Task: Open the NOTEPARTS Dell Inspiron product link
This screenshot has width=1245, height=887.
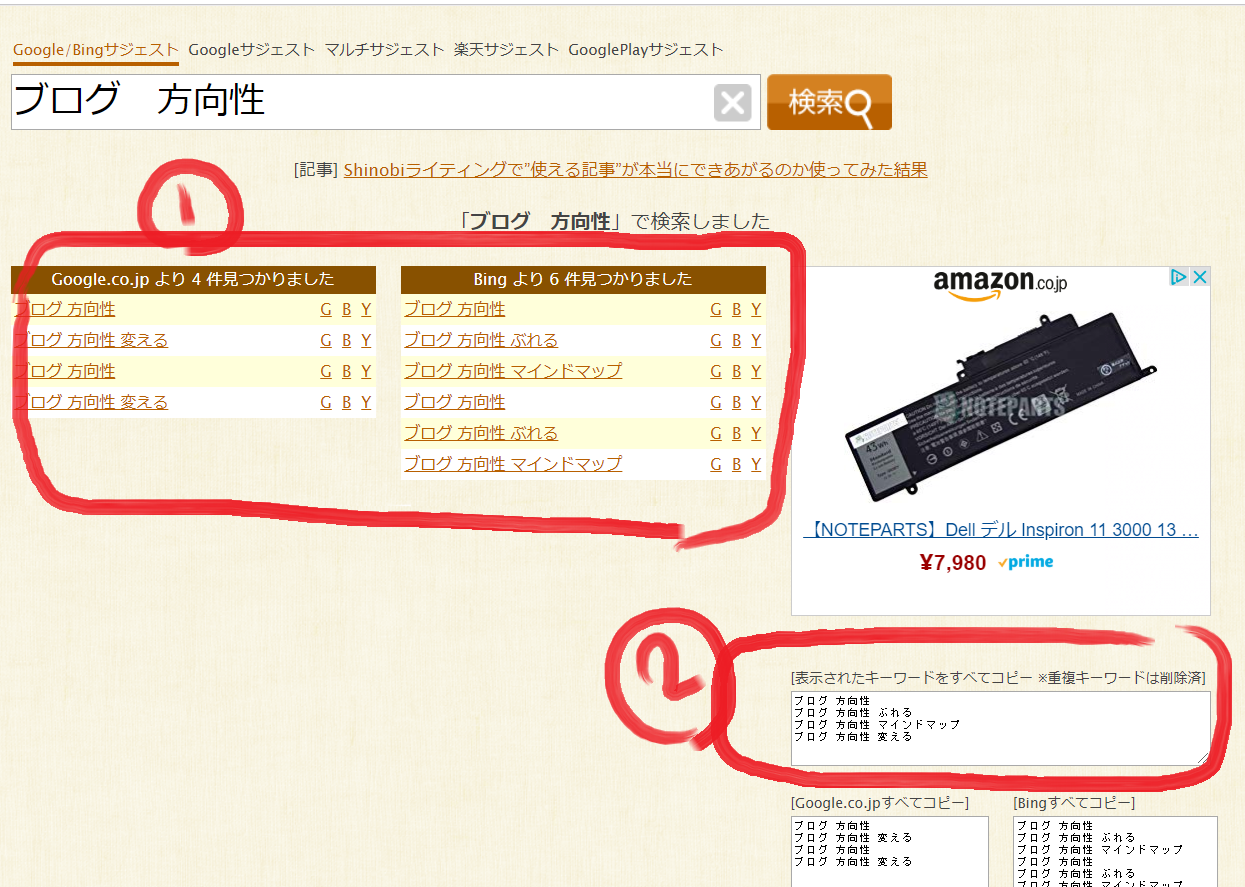Action: pos(1000,530)
